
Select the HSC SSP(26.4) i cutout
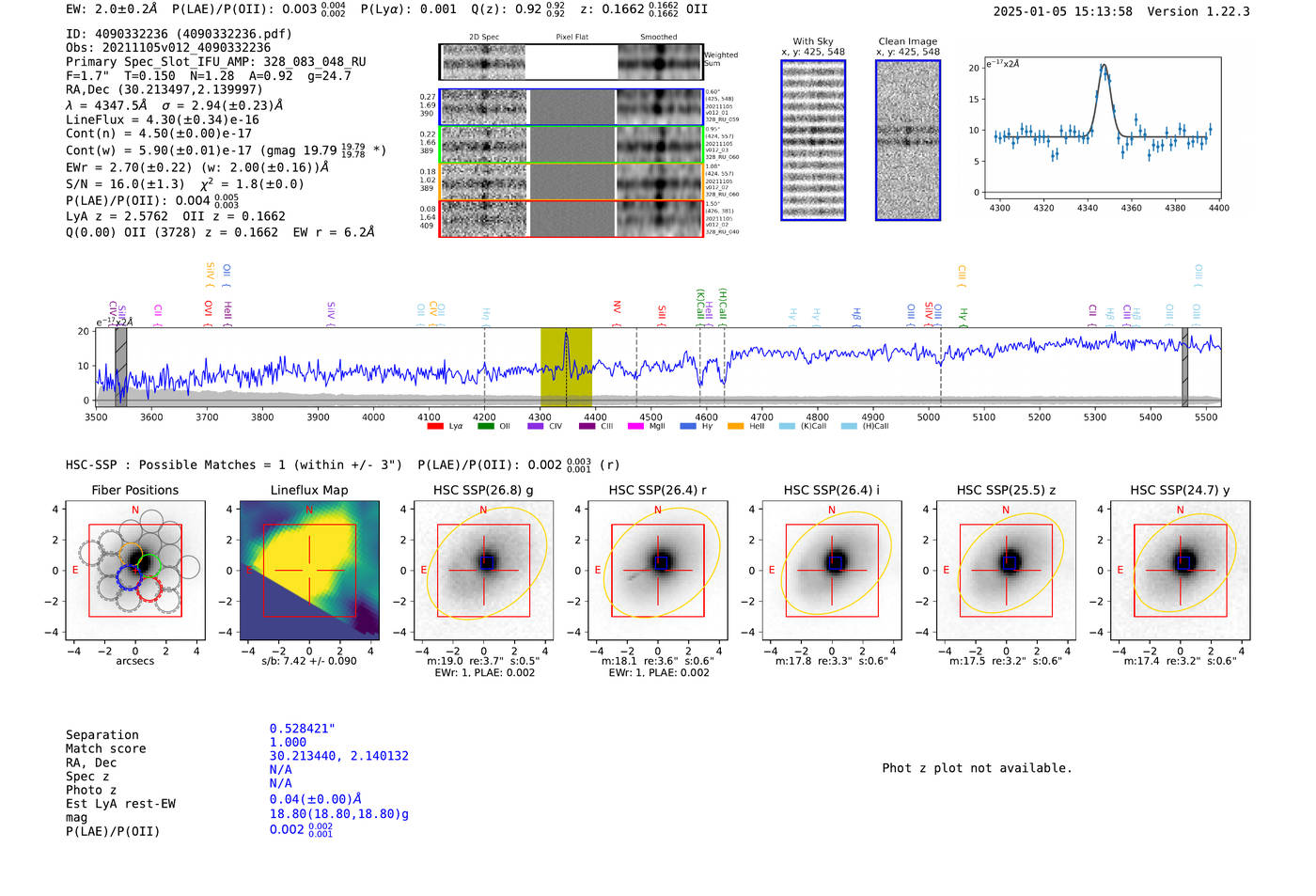pyautogui.click(x=831, y=571)
